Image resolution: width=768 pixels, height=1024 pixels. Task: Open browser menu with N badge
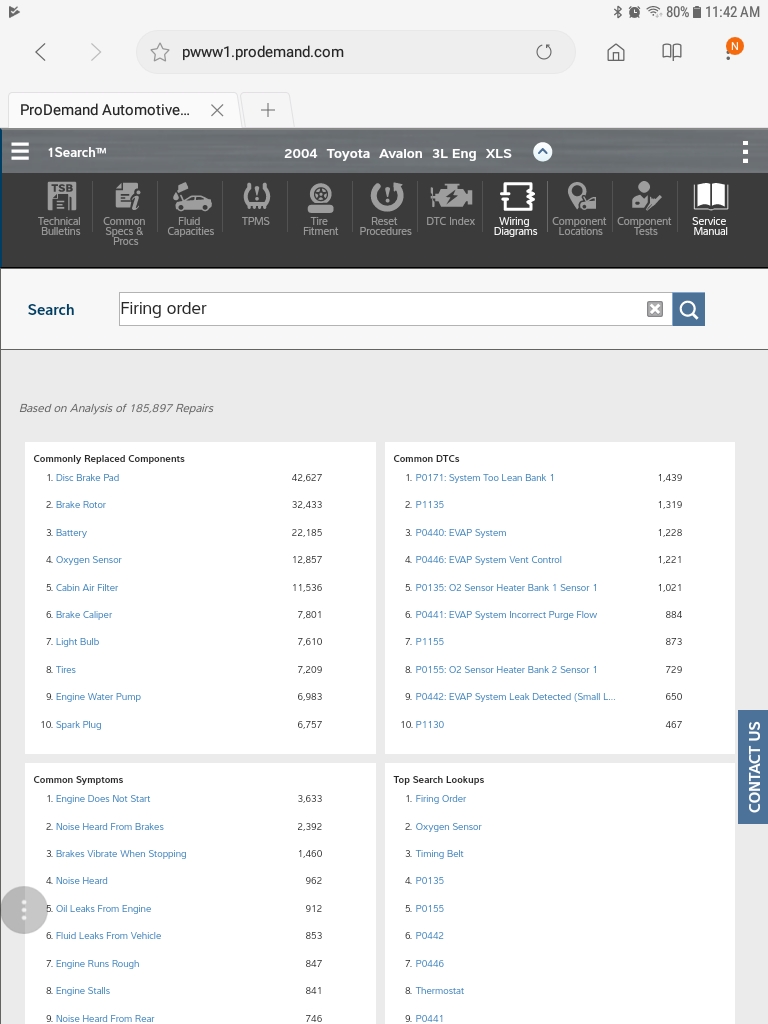732,49
